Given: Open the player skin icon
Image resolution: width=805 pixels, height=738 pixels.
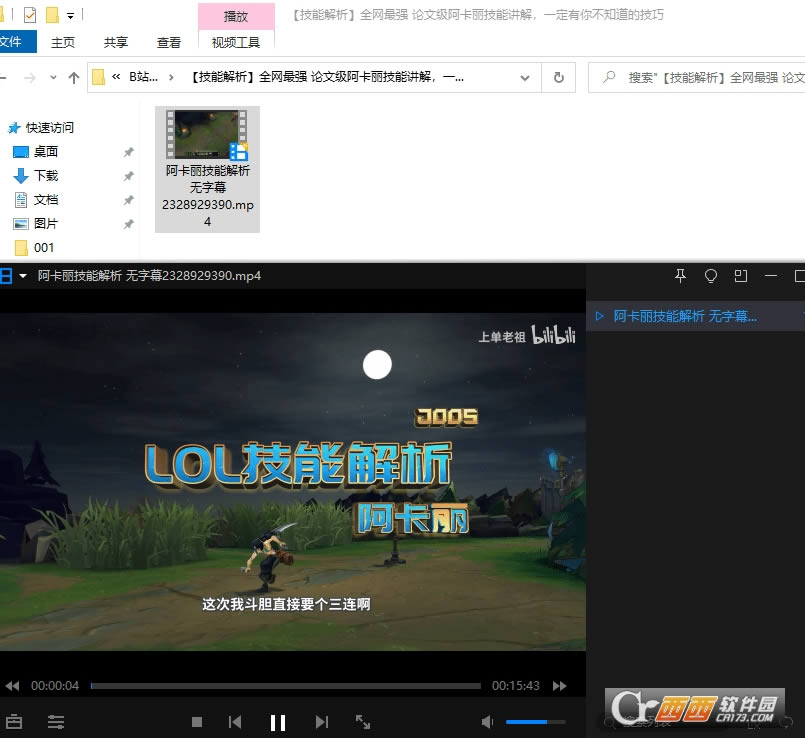Looking at the screenshot, I should pyautogui.click(x=711, y=276).
